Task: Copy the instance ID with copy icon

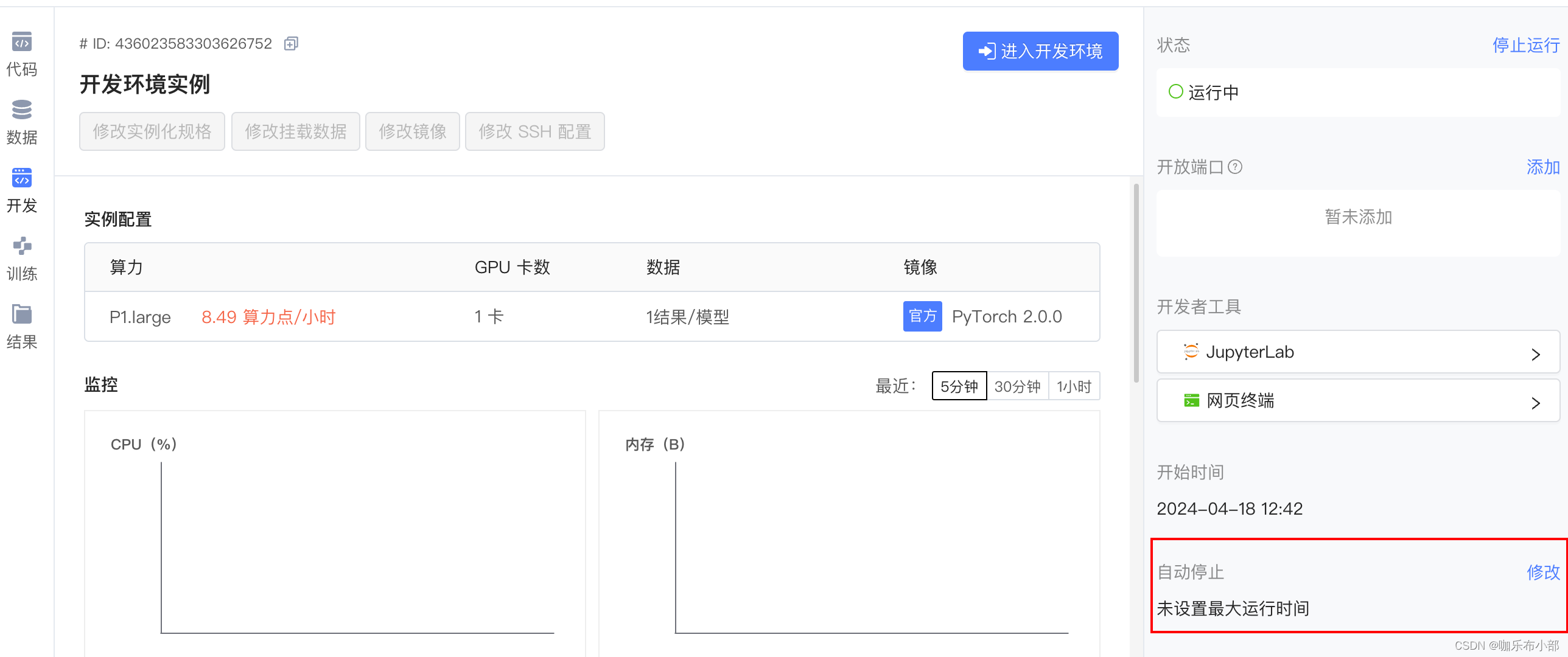Action: pyautogui.click(x=291, y=44)
